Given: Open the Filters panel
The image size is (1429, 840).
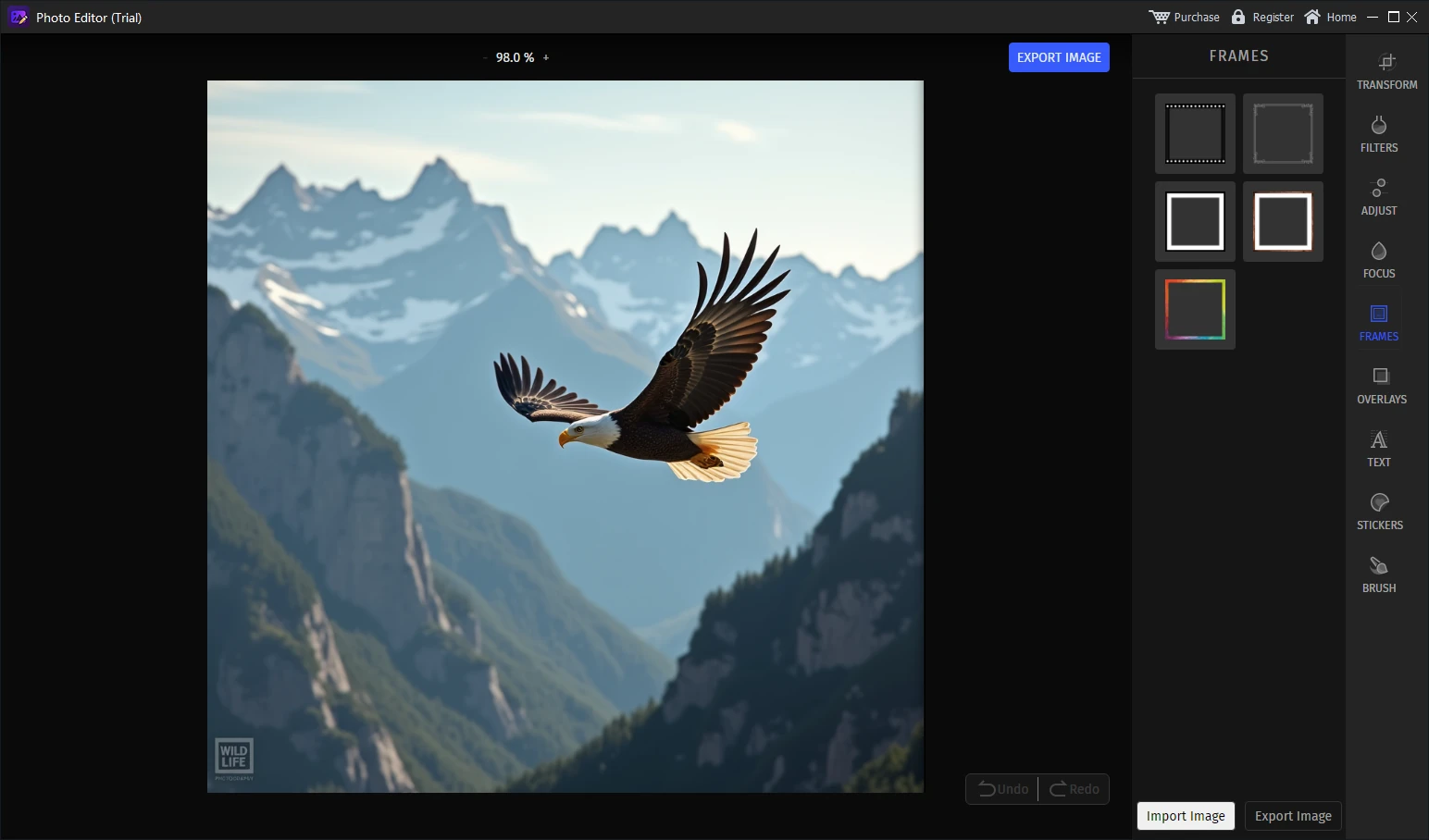Looking at the screenshot, I should point(1379,134).
